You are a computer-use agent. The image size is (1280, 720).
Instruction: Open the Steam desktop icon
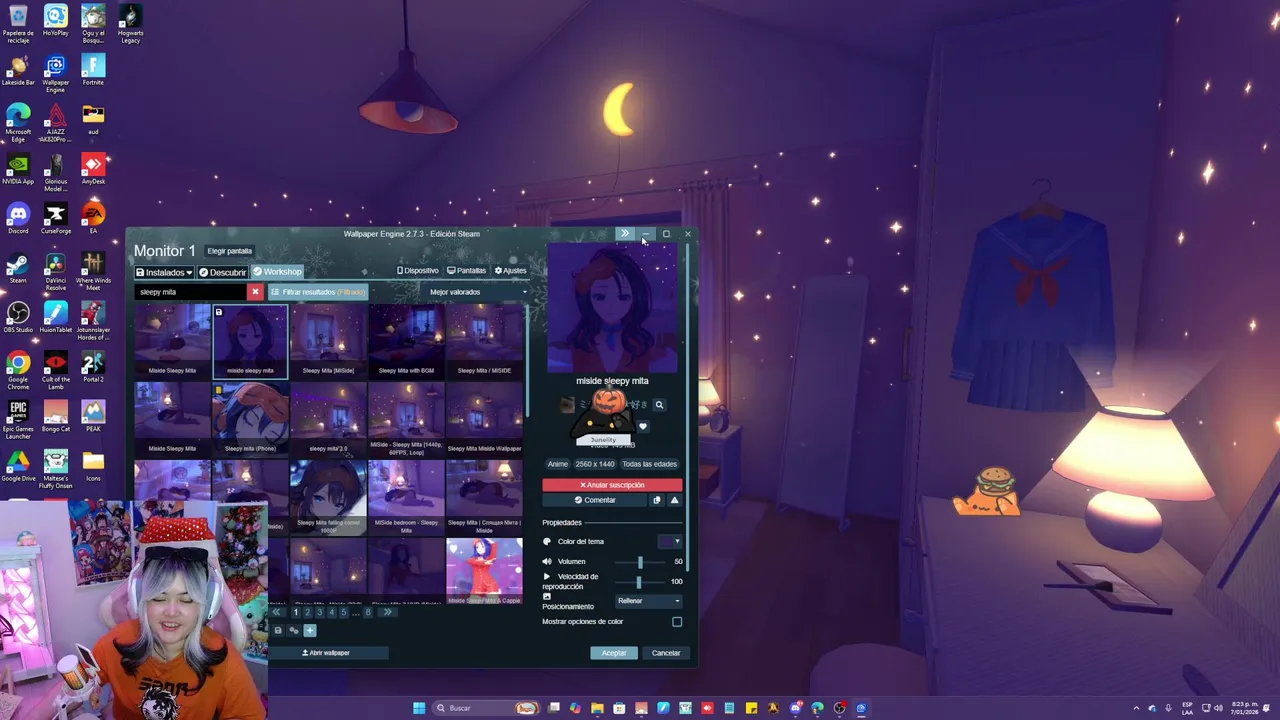(x=18, y=268)
